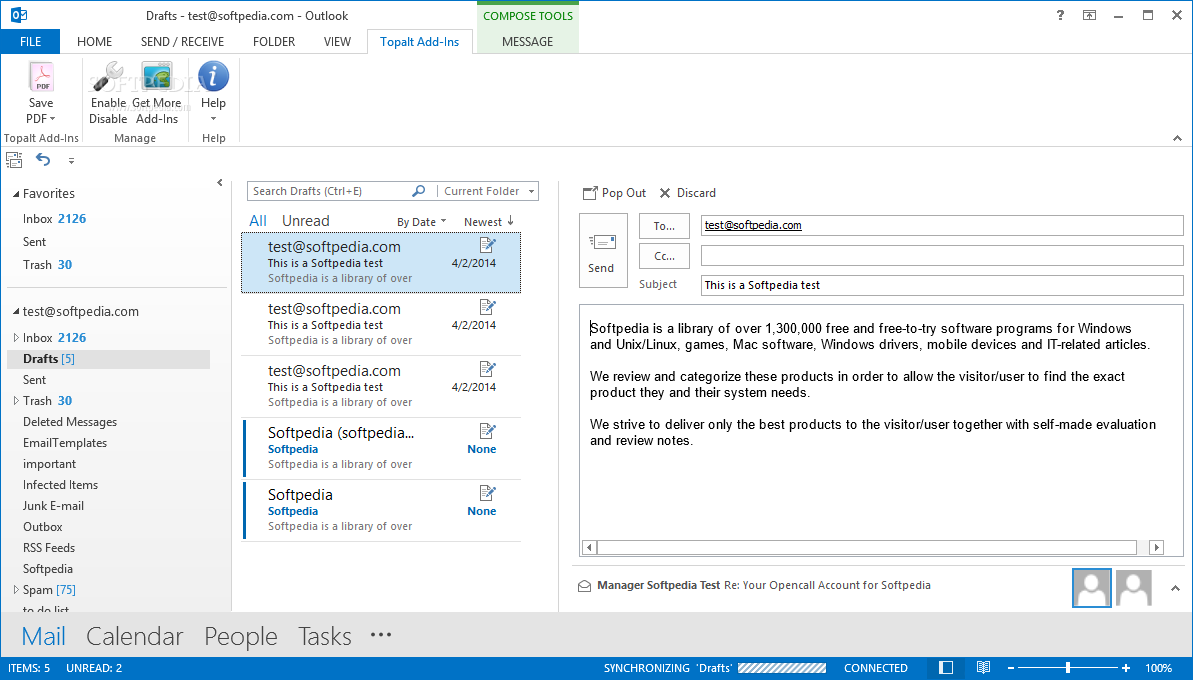Open the Customize Quick Access Toolbar arrow
The height and width of the screenshot is (680, 1193).
[72, 160]
